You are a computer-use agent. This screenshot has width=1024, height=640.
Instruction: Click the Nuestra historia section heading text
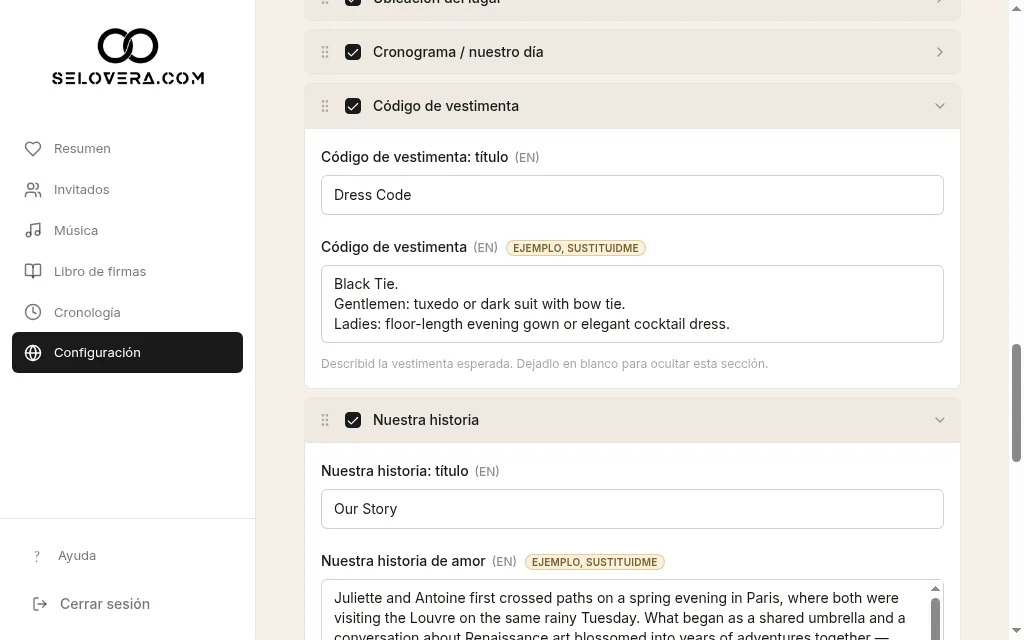click(426, 420)
